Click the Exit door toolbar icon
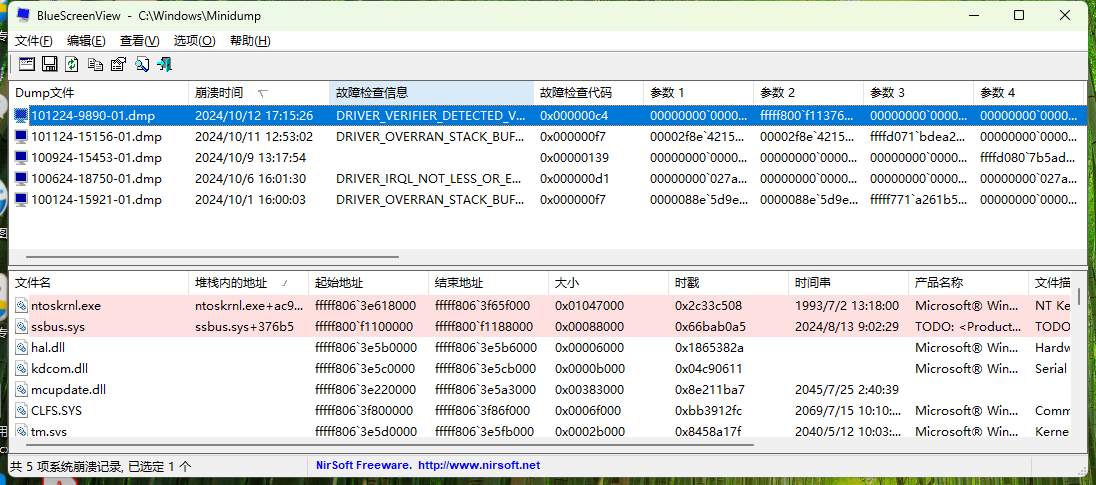 click(165, 64)
